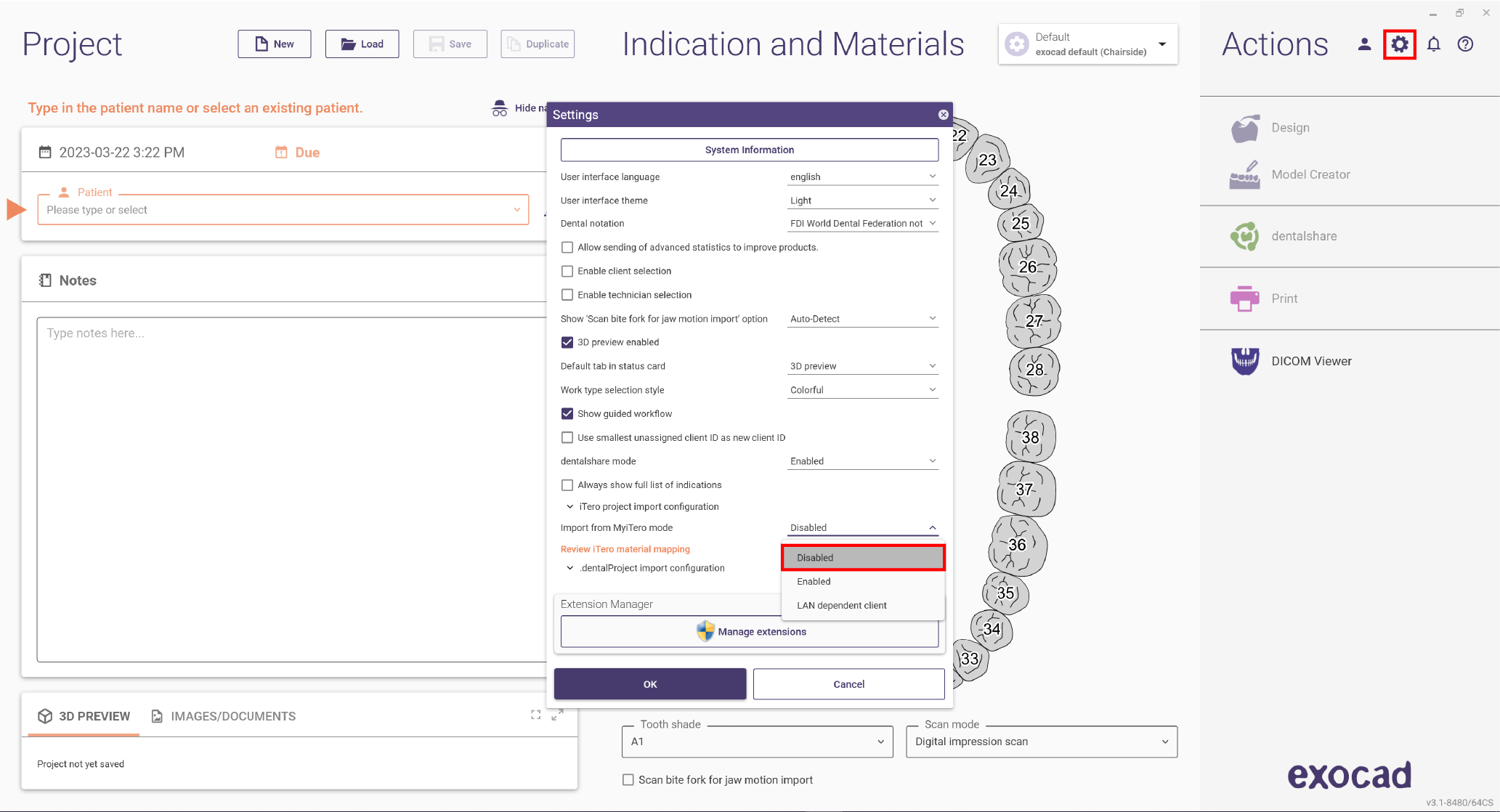
Task: Click New project button
Action: 275,44
